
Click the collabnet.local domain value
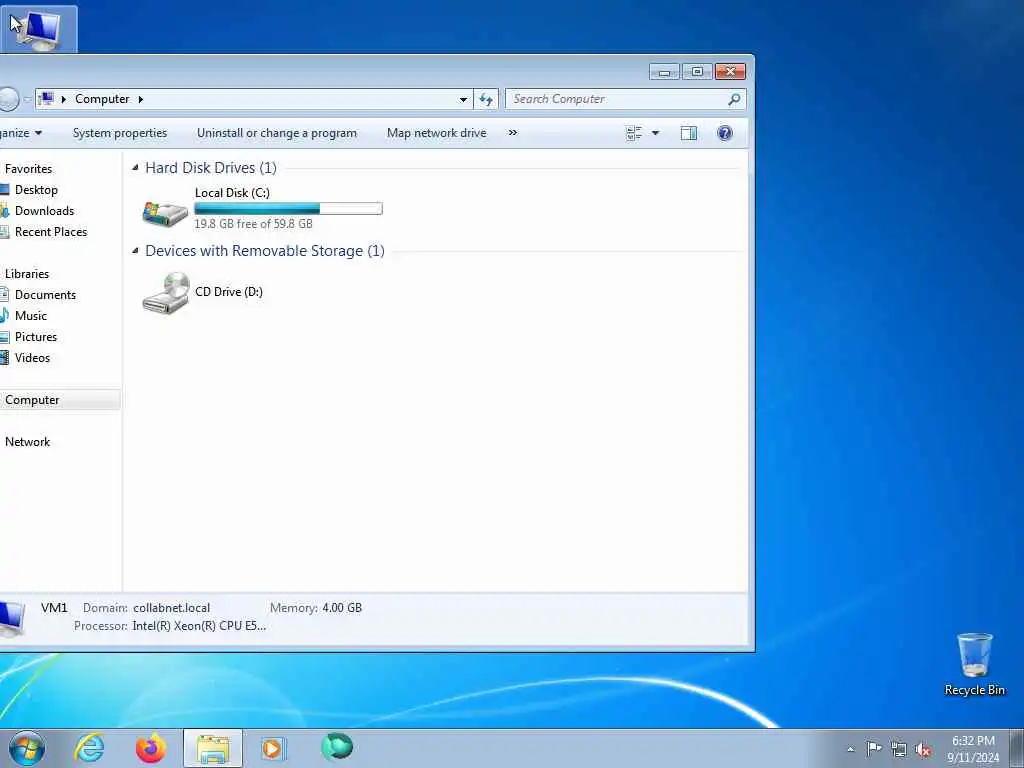tap(171, 607)
